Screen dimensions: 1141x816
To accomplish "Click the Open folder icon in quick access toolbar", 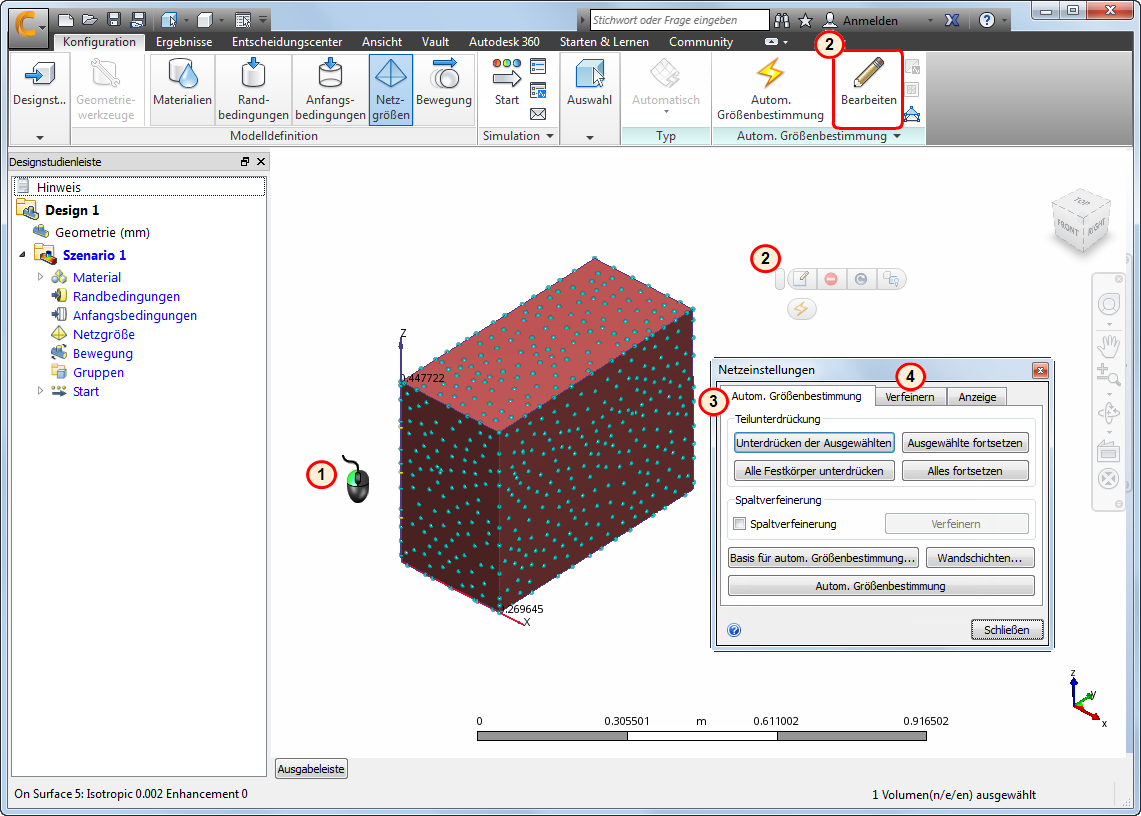I will 90,20.
